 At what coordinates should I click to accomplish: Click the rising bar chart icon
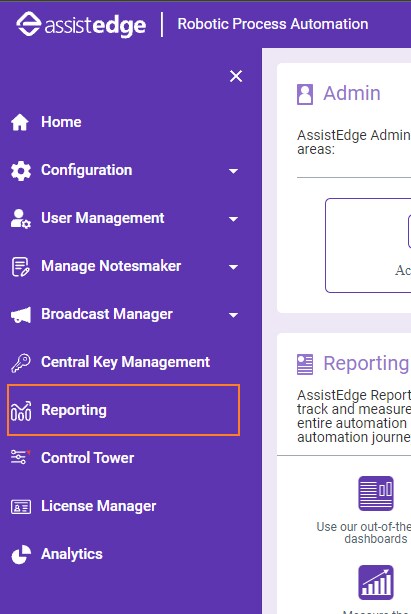[x=376, y=583]
